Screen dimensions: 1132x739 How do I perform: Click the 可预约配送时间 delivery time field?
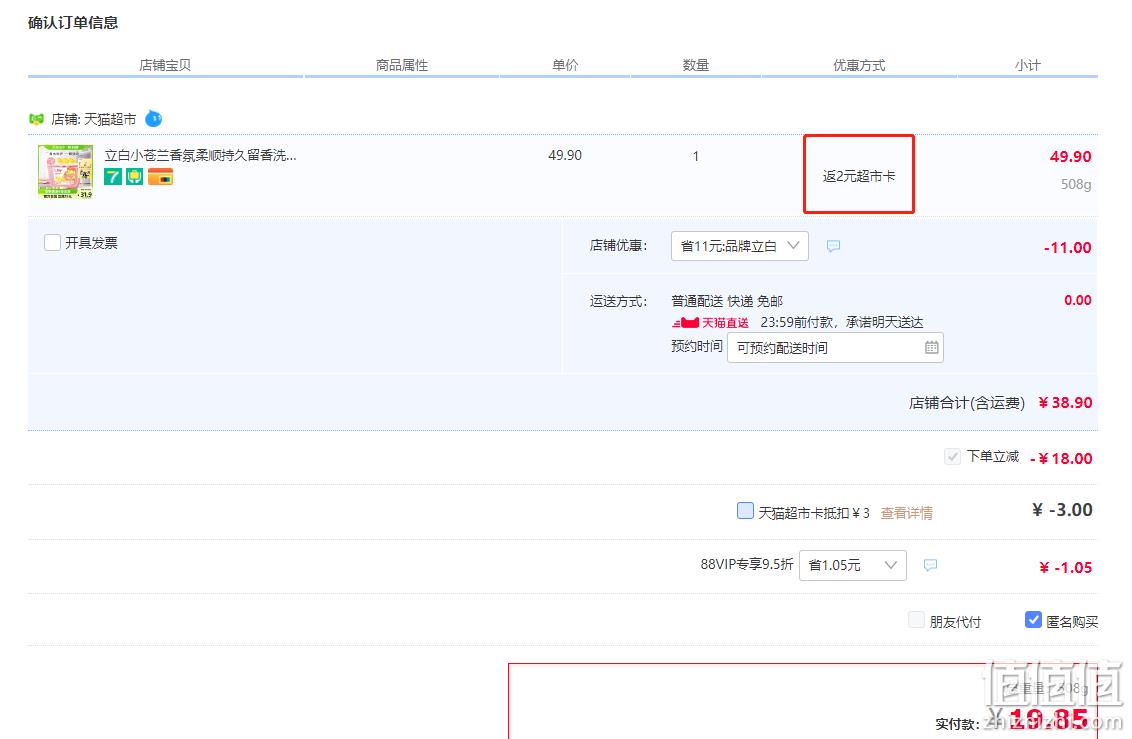(x=835, y=348)
